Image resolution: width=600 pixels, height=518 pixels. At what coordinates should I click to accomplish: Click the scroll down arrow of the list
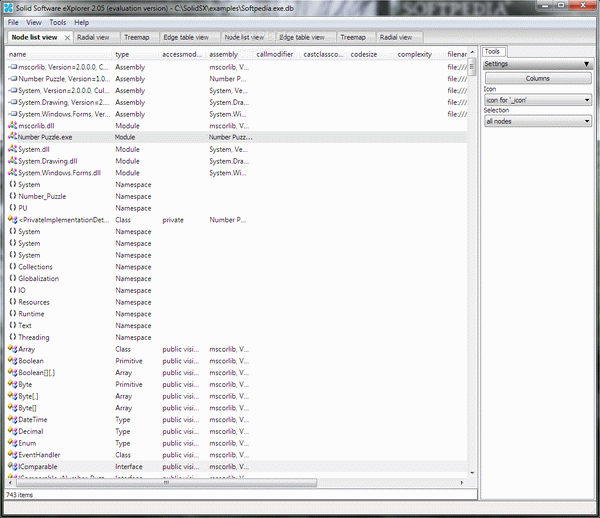tap(472, 473)
